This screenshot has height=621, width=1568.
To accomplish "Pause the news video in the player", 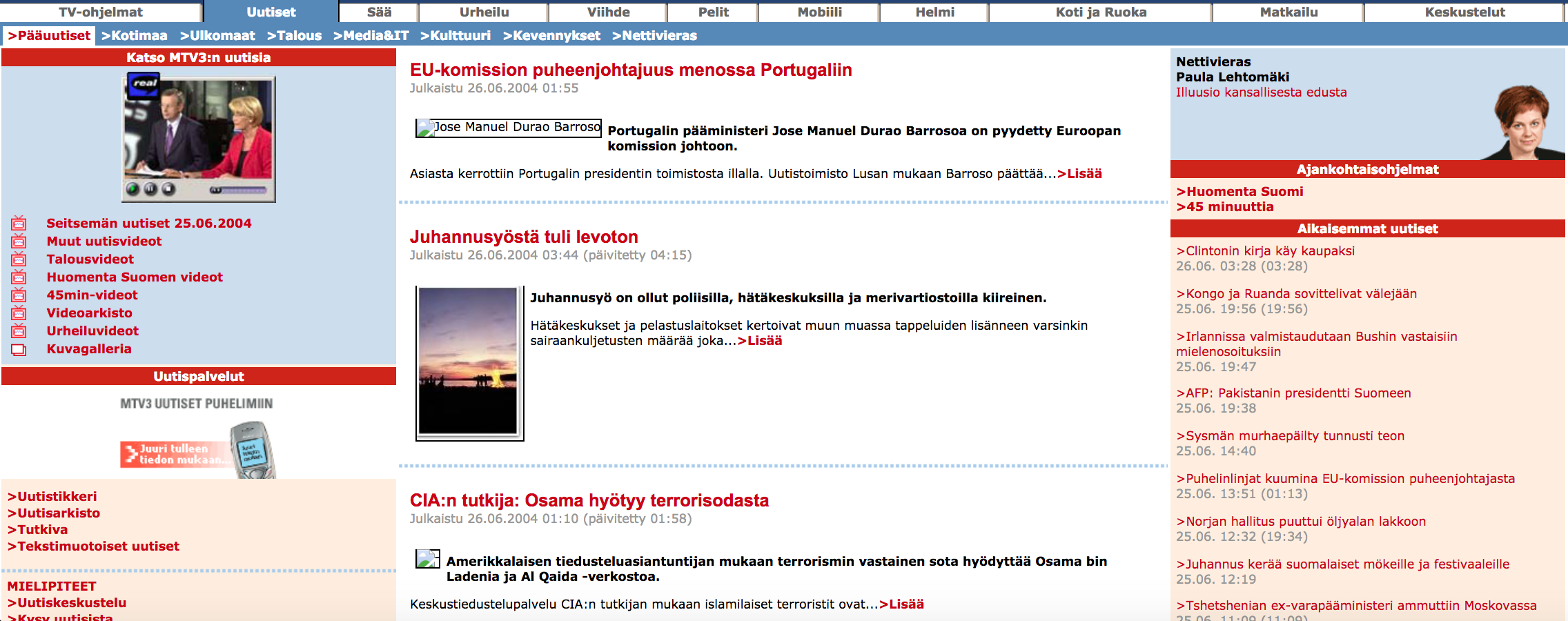I will click(150, 189).
